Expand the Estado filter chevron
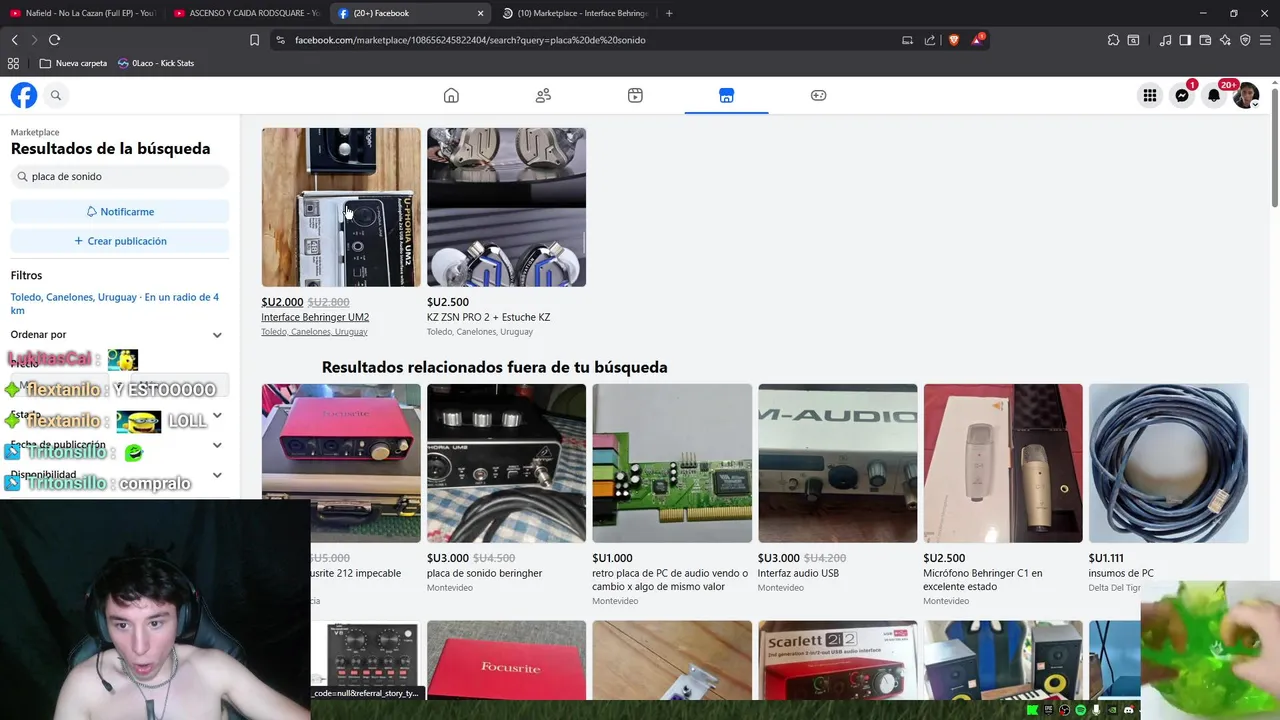 [217, 415]
